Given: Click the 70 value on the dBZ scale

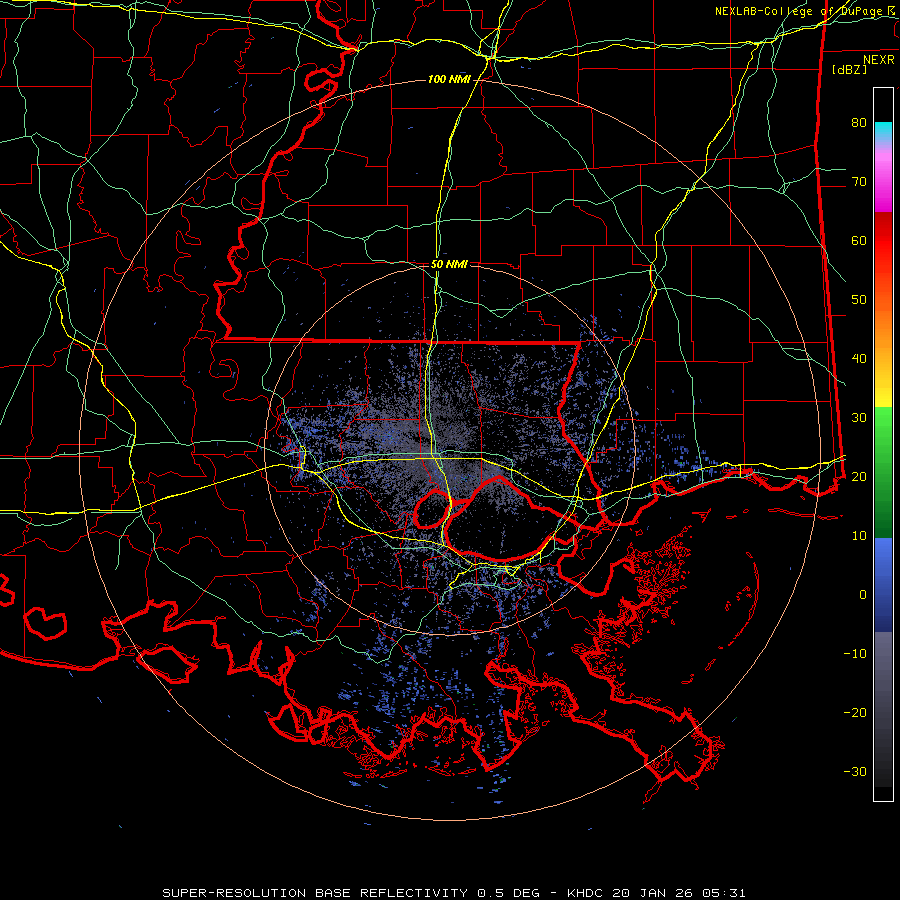Looking at the screenshot, I should point(859,181).
